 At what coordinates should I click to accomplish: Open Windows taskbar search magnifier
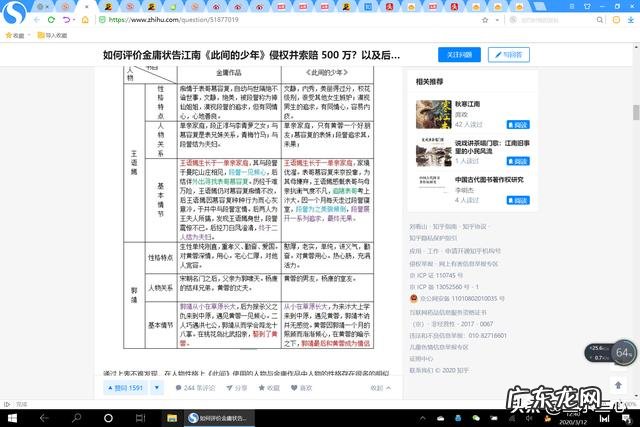click(x=76, y=418)
